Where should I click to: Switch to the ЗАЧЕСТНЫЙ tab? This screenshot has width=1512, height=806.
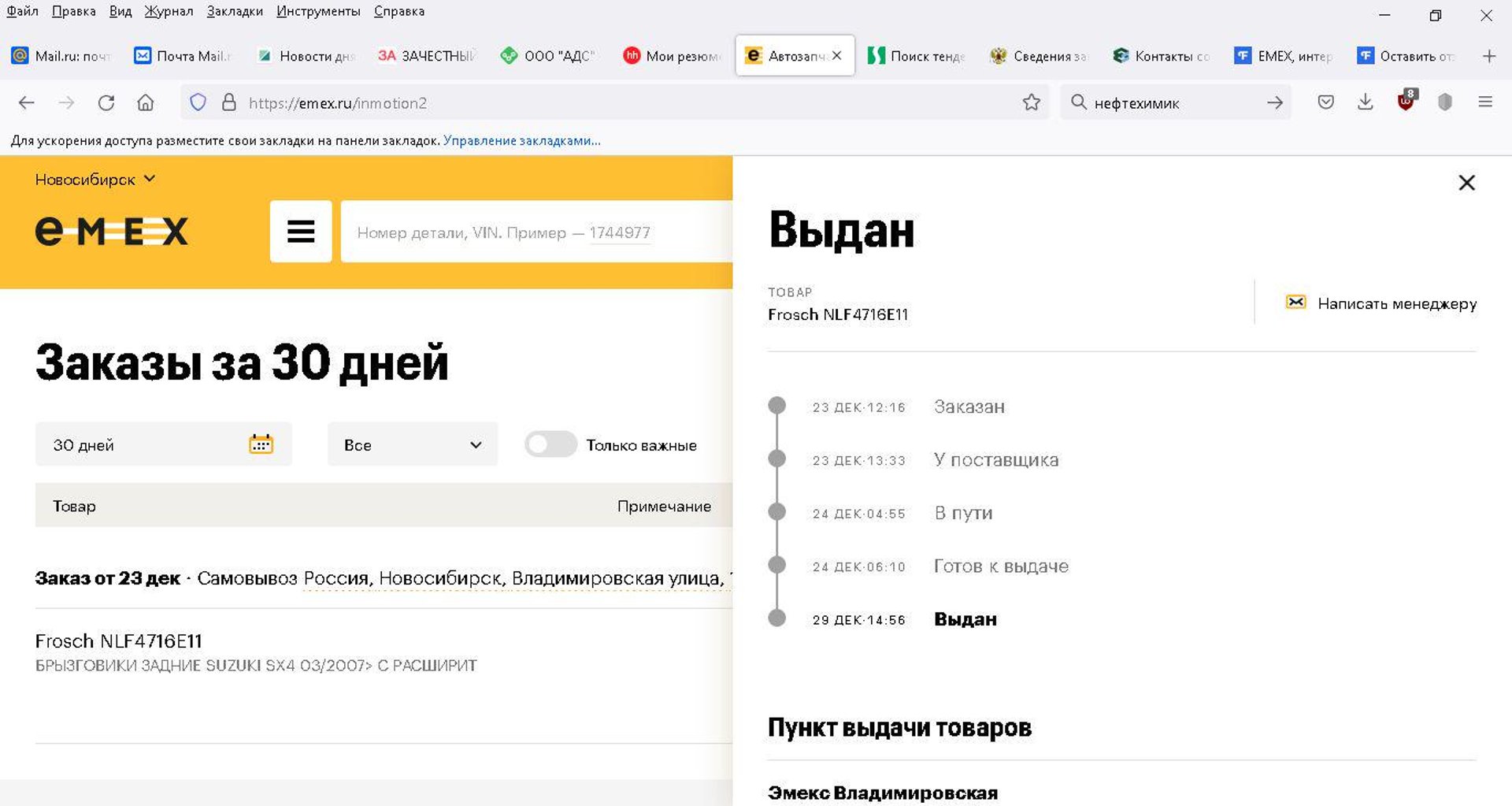pyautogui.click(x=426, y=56)
